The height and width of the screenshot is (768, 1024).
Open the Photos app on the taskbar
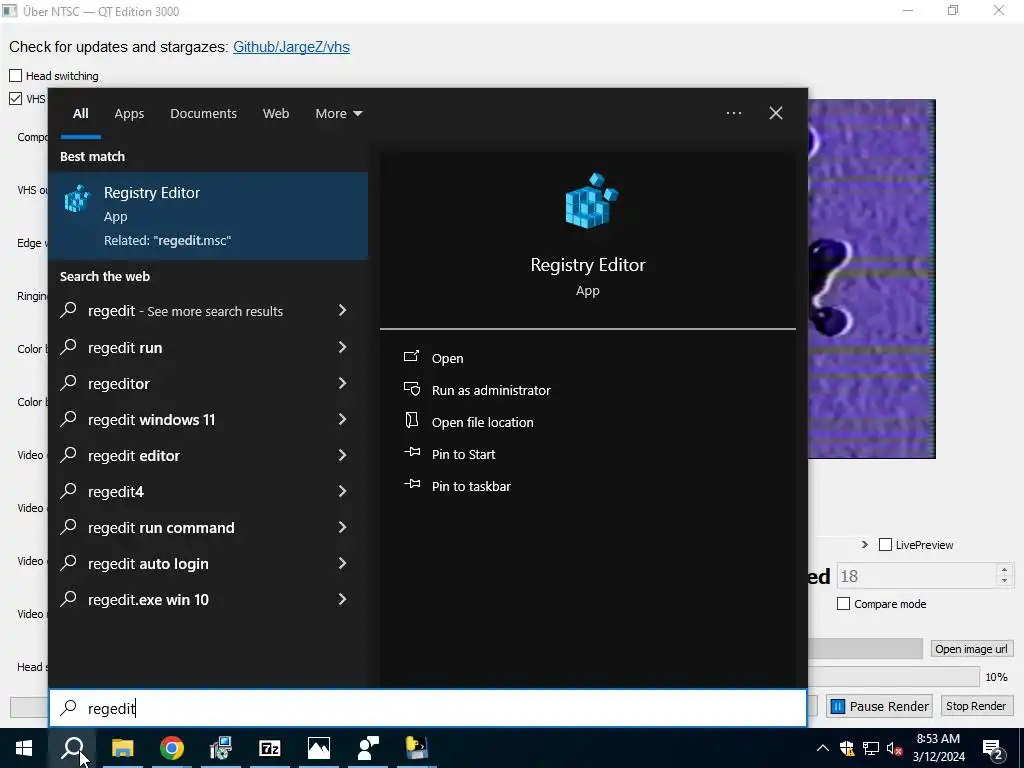[x=319, y=748]
